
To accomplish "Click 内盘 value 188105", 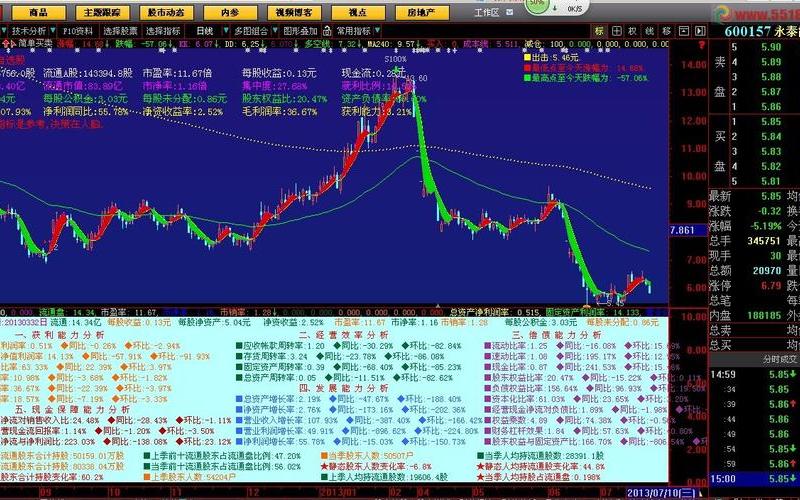I will pyautogui.click(x=764, y=315).
